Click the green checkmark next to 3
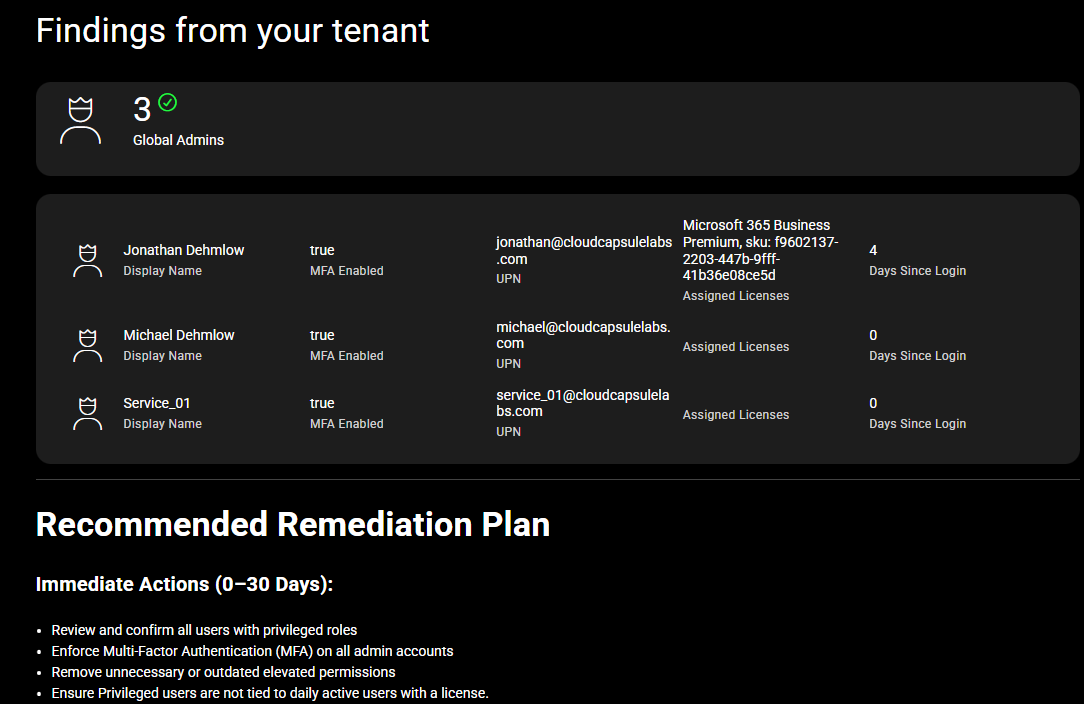 tap(168, 102)
